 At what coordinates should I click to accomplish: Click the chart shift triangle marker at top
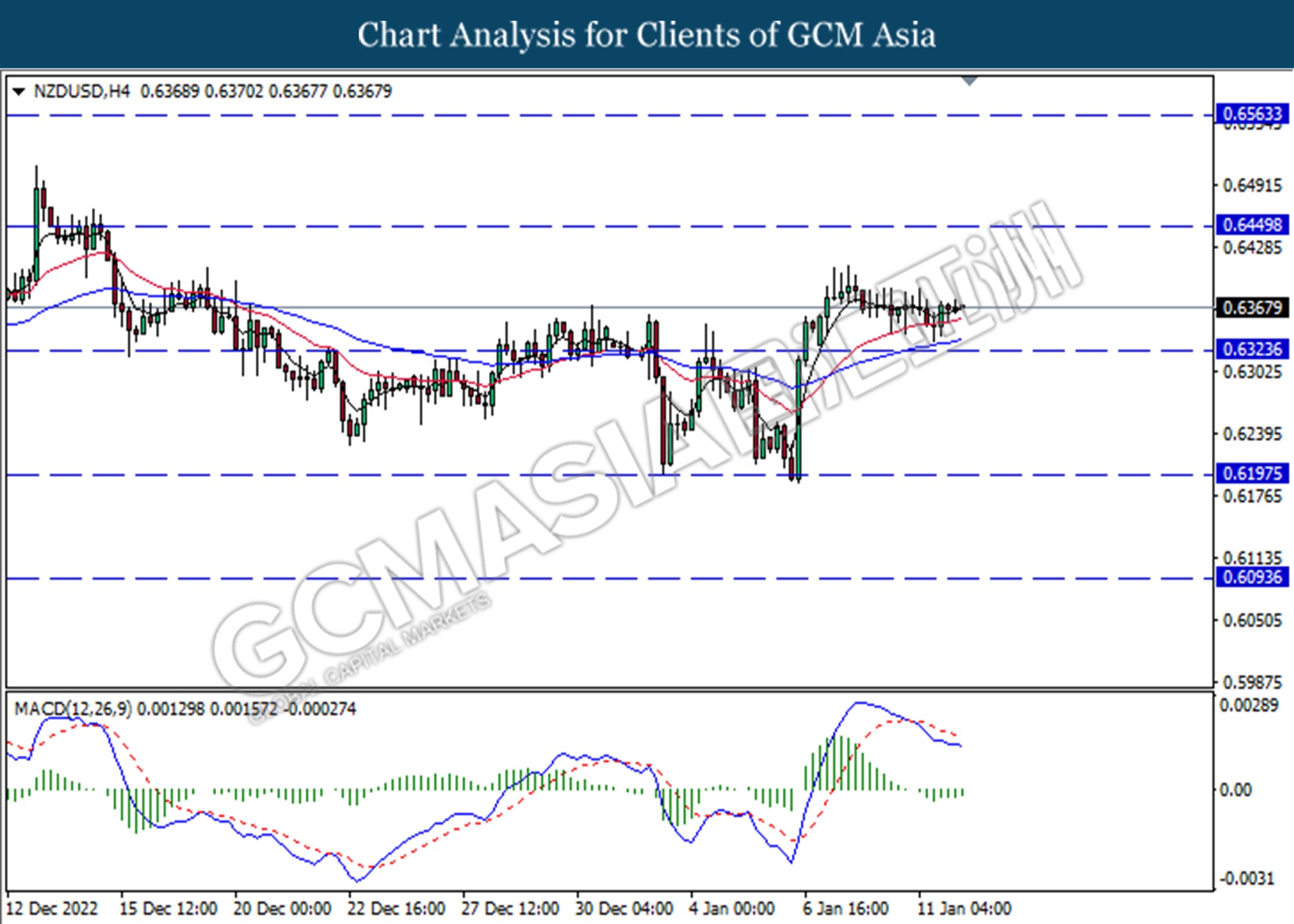(970, 81)
